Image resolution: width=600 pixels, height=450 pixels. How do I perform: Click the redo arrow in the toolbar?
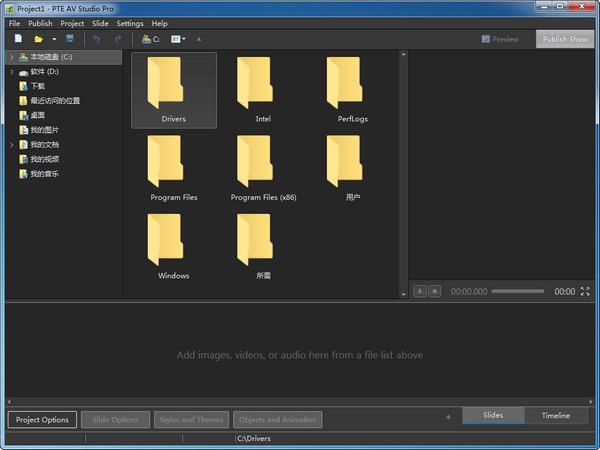coord(117,39)
